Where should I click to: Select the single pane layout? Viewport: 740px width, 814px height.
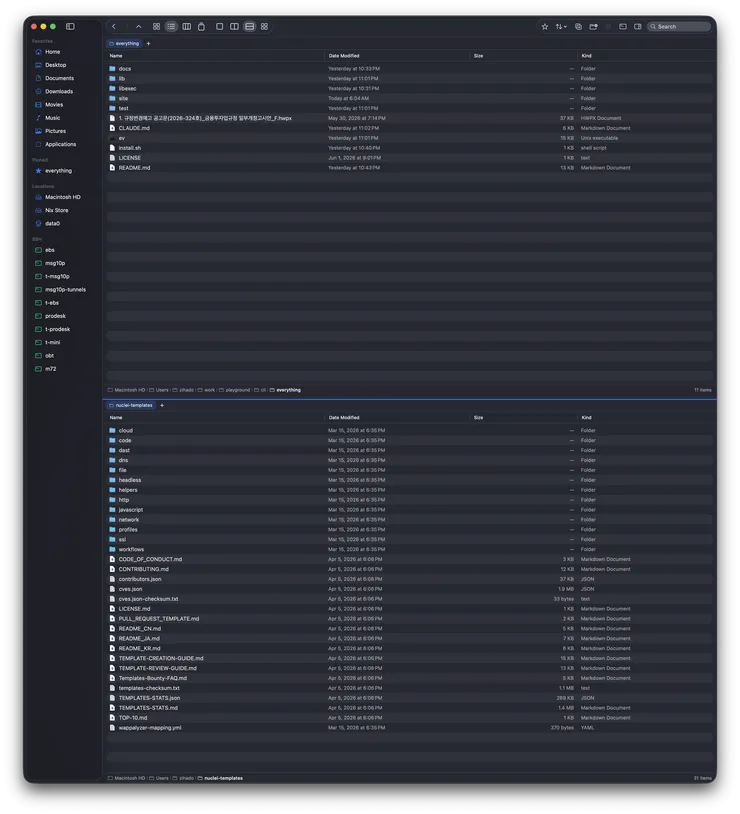[220, 26]
